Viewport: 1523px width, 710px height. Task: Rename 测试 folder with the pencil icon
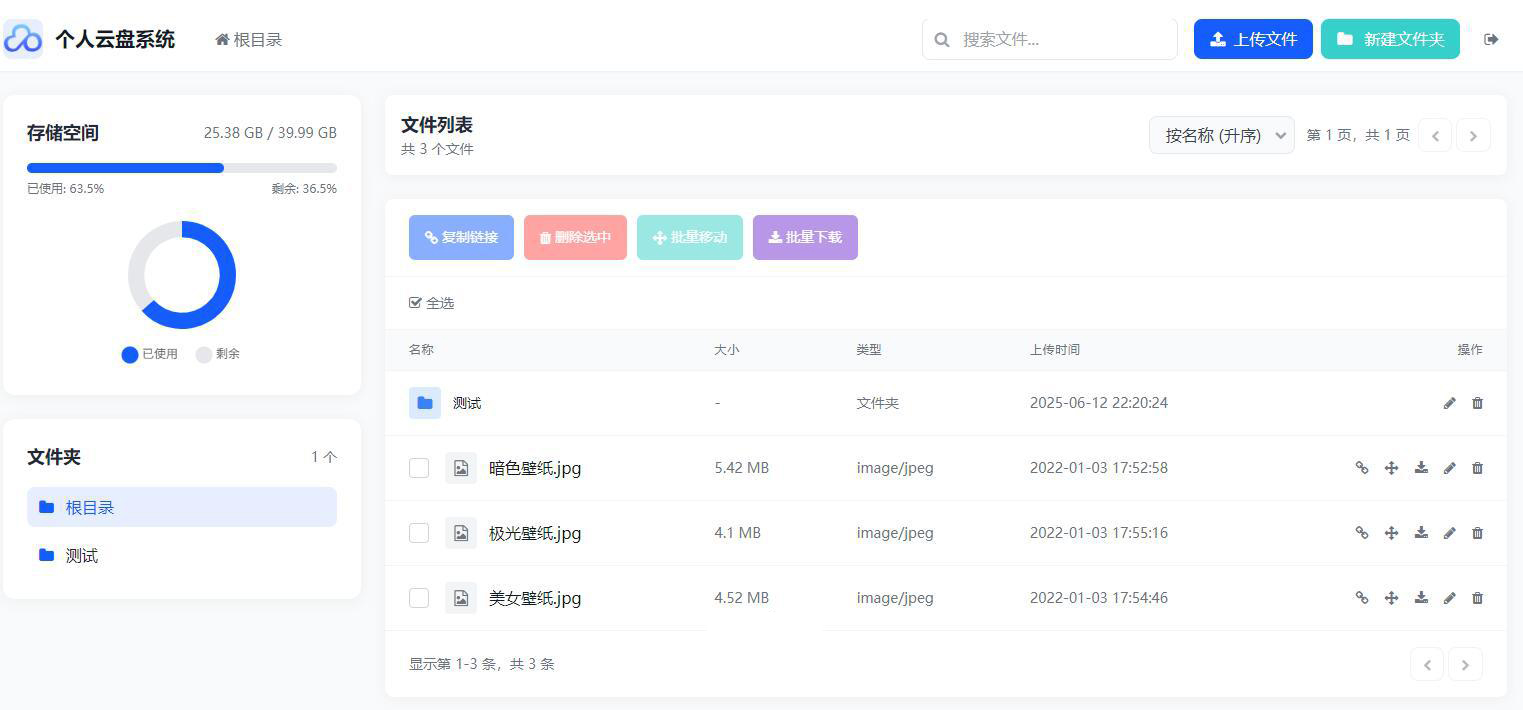click(x=1449, y=402)
